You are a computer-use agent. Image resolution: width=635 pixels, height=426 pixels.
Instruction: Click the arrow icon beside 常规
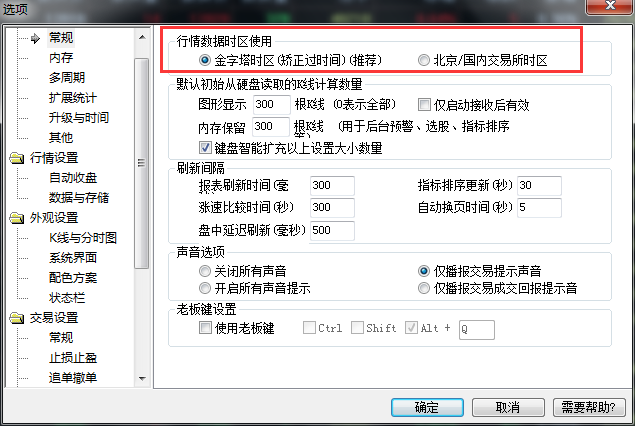coord(36,38)
